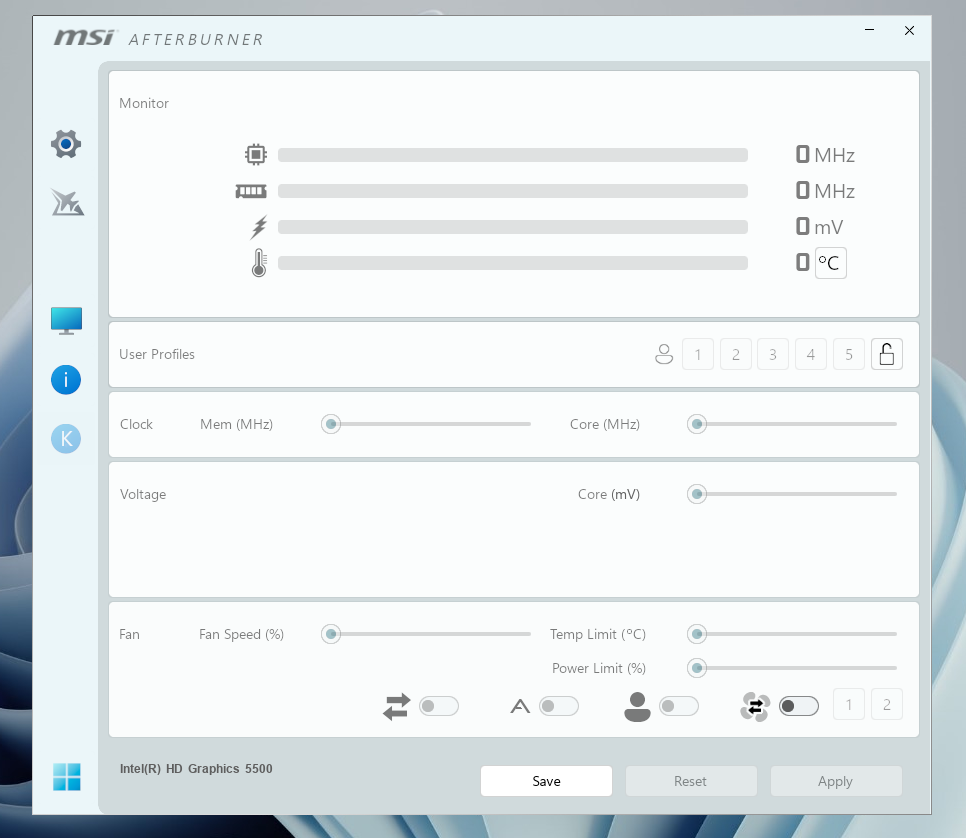Click the auto fan 'A' icon

pyautogui.click(x=520, y=706)
